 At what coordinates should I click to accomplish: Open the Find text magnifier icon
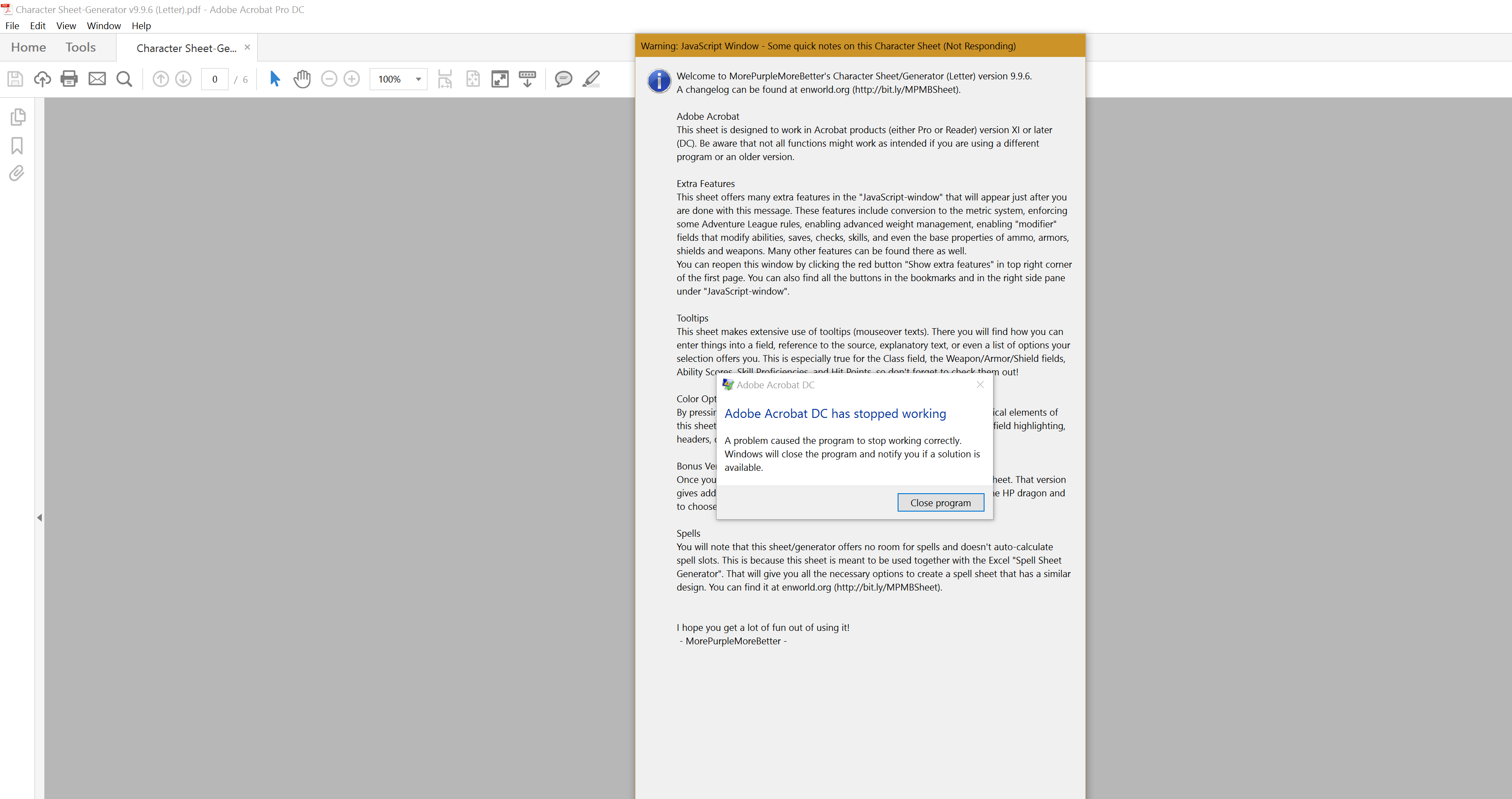click(125, 78)
